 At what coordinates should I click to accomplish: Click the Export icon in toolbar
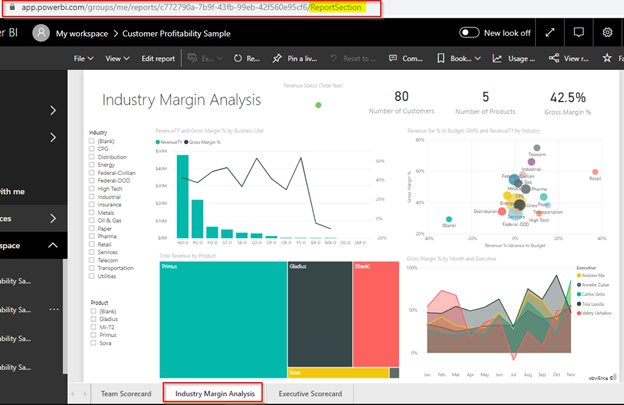coord(192,58)
